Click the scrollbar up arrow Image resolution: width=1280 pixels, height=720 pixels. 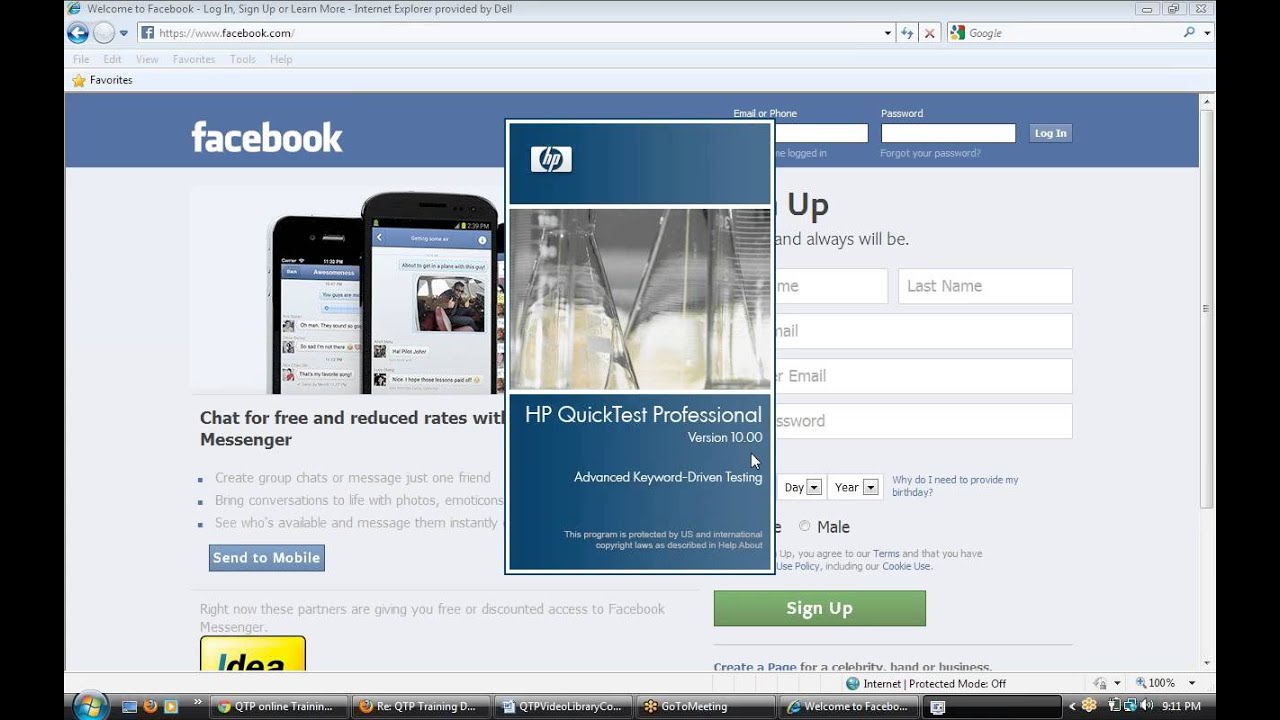tap(1207, 101)
